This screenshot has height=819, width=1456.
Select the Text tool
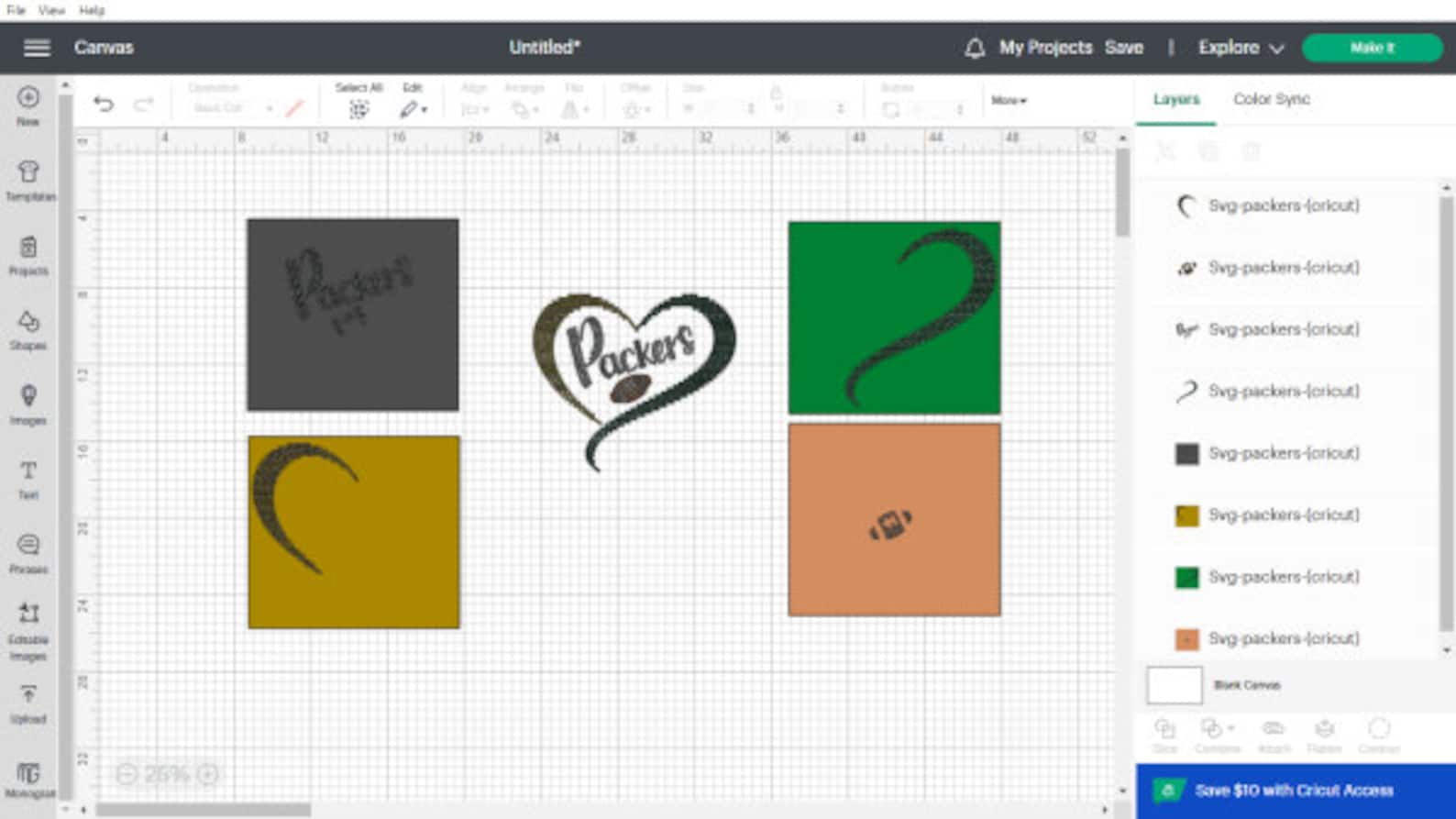[x=28, y=480]
